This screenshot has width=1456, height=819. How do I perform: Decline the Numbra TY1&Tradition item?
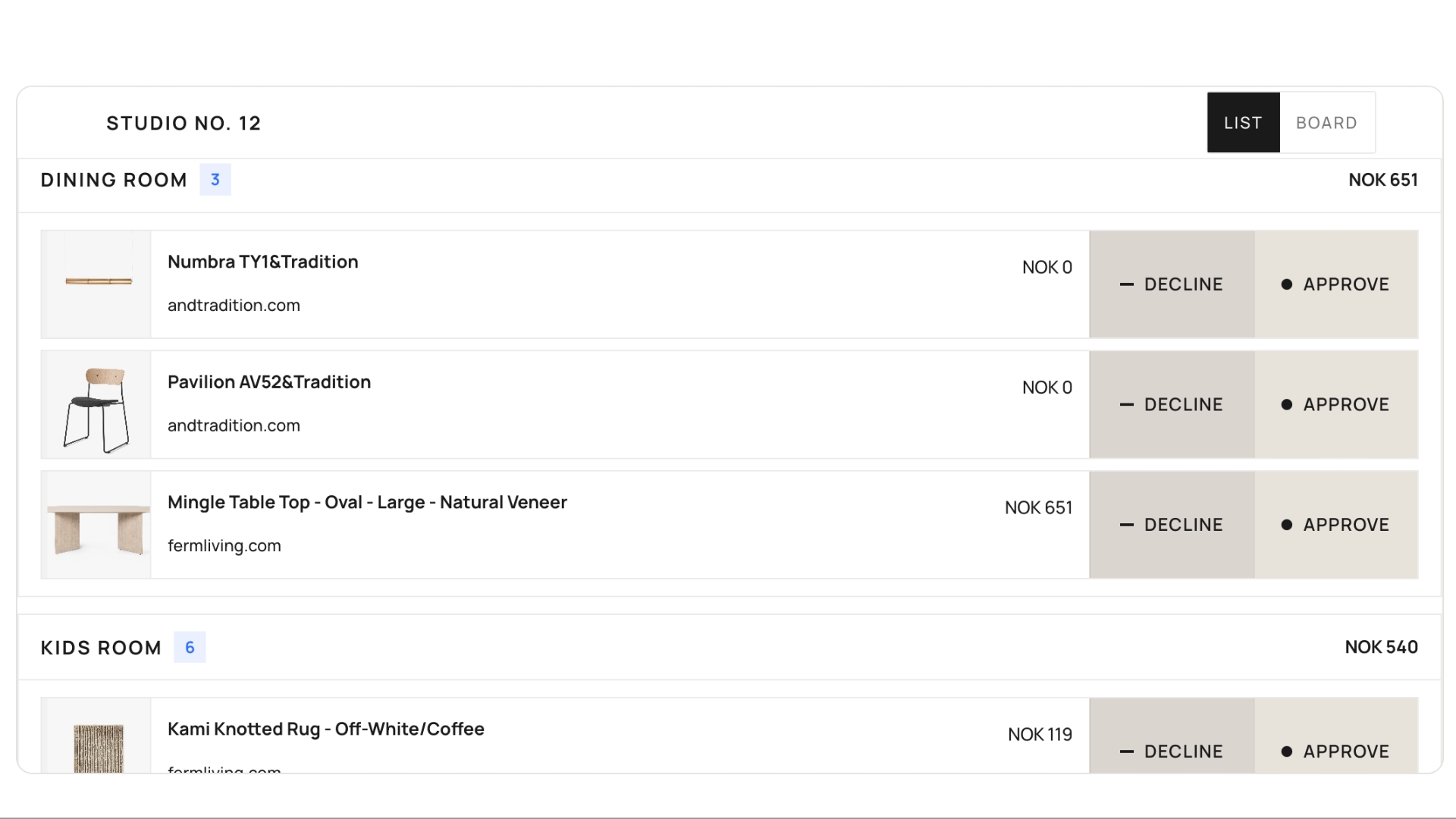tap(1172, 284)
